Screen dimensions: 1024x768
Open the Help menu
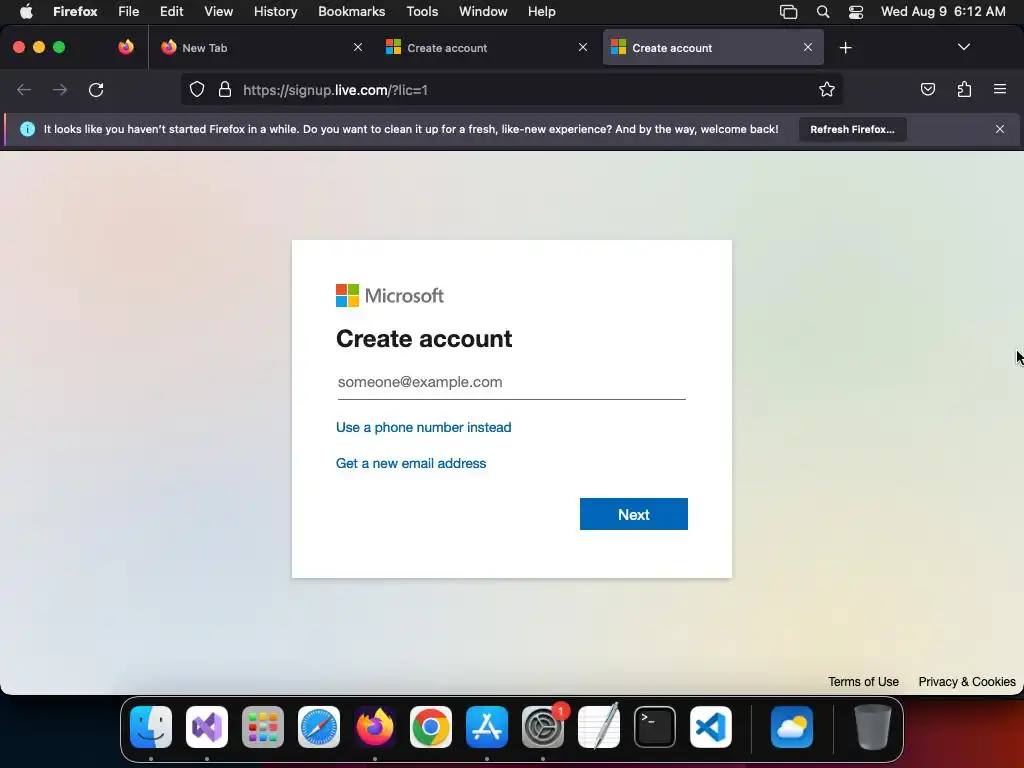click(x=541, y=11)
